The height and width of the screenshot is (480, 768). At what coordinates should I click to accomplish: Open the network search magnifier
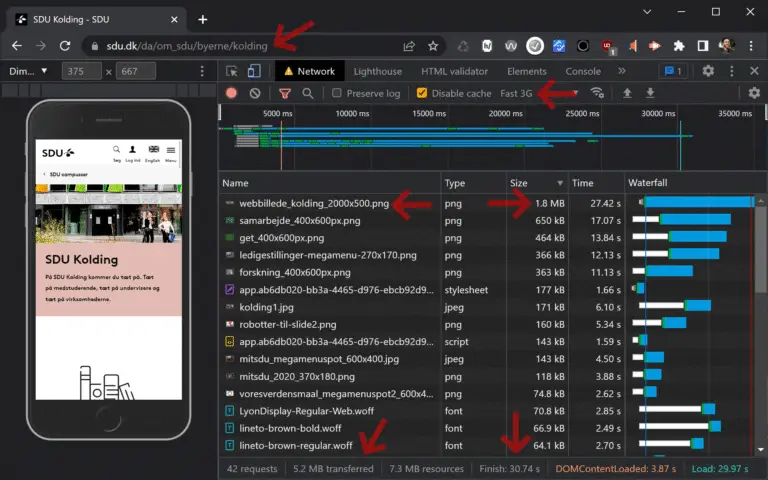click(308, 93)
